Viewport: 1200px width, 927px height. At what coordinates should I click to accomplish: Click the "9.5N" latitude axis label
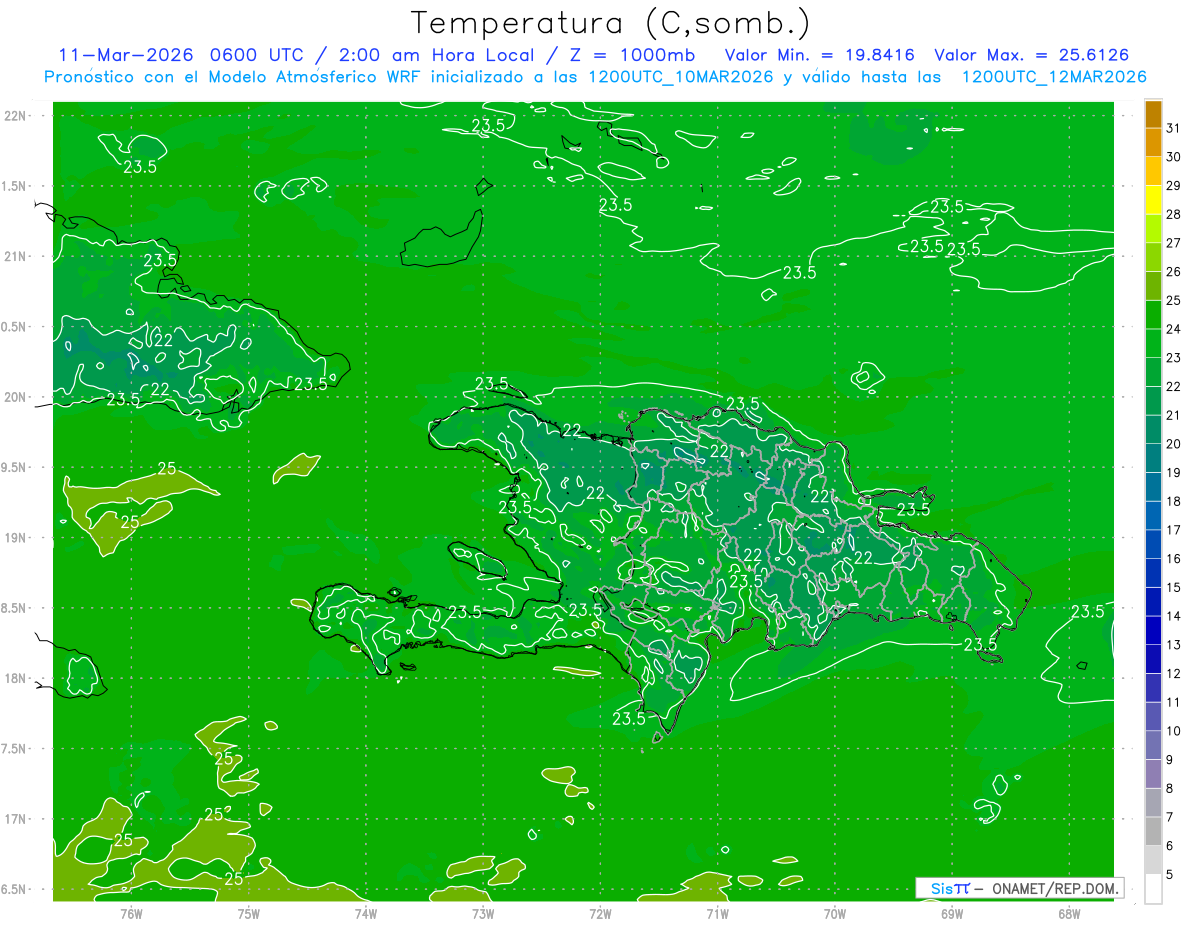pyautogui.click(x=14, y=467)
